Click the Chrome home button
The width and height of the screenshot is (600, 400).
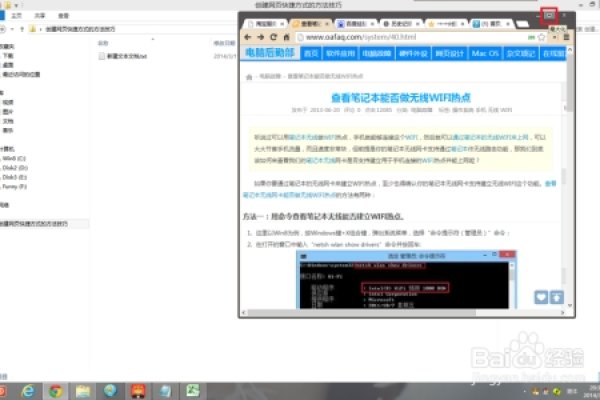point(286,37)
